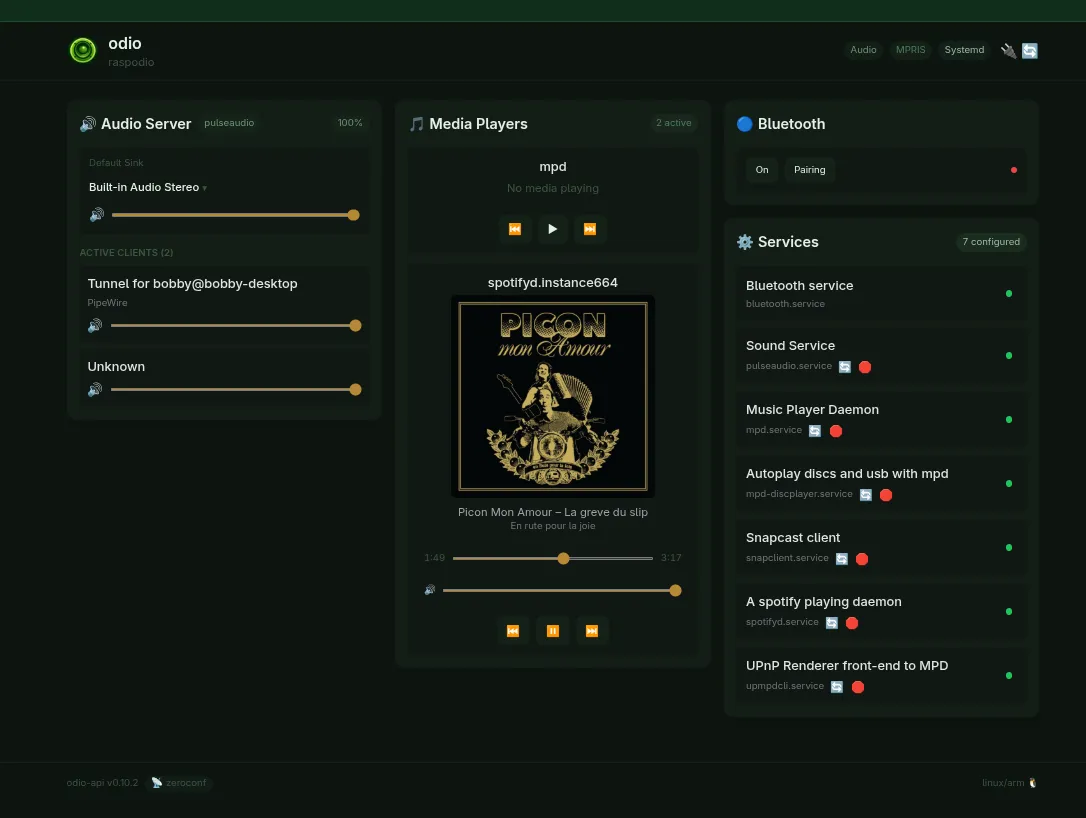Restart the spotifyd.service

pos(831,623)
